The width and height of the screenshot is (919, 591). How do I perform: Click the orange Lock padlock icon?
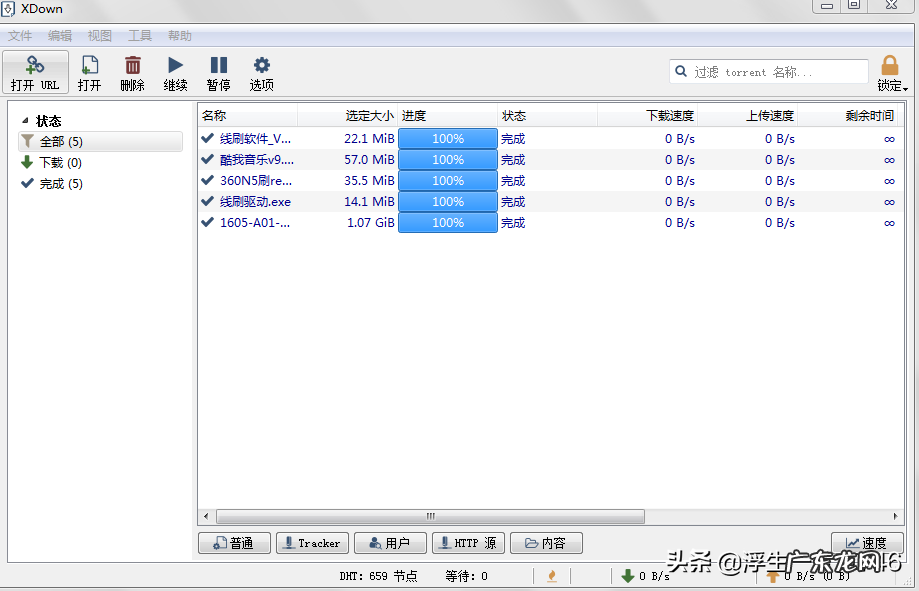coord(890,65)
